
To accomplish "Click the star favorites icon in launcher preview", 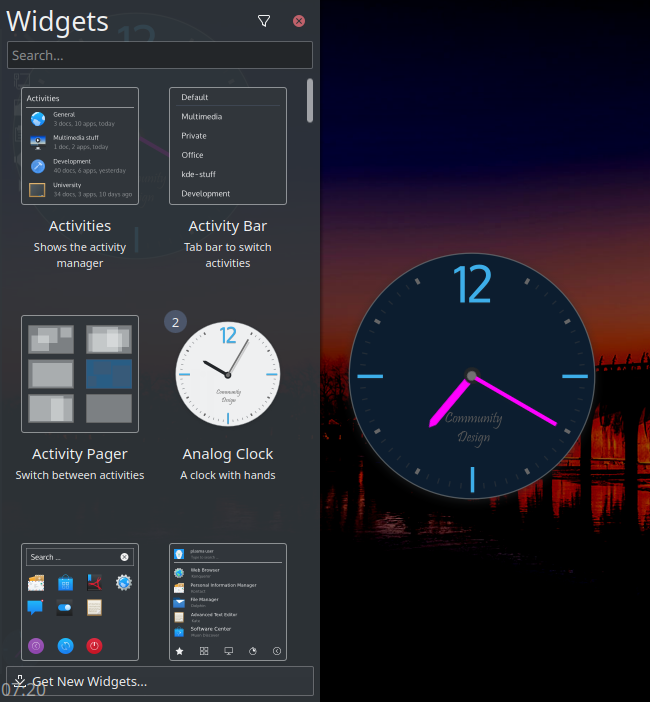I will (x=179, y=651).
